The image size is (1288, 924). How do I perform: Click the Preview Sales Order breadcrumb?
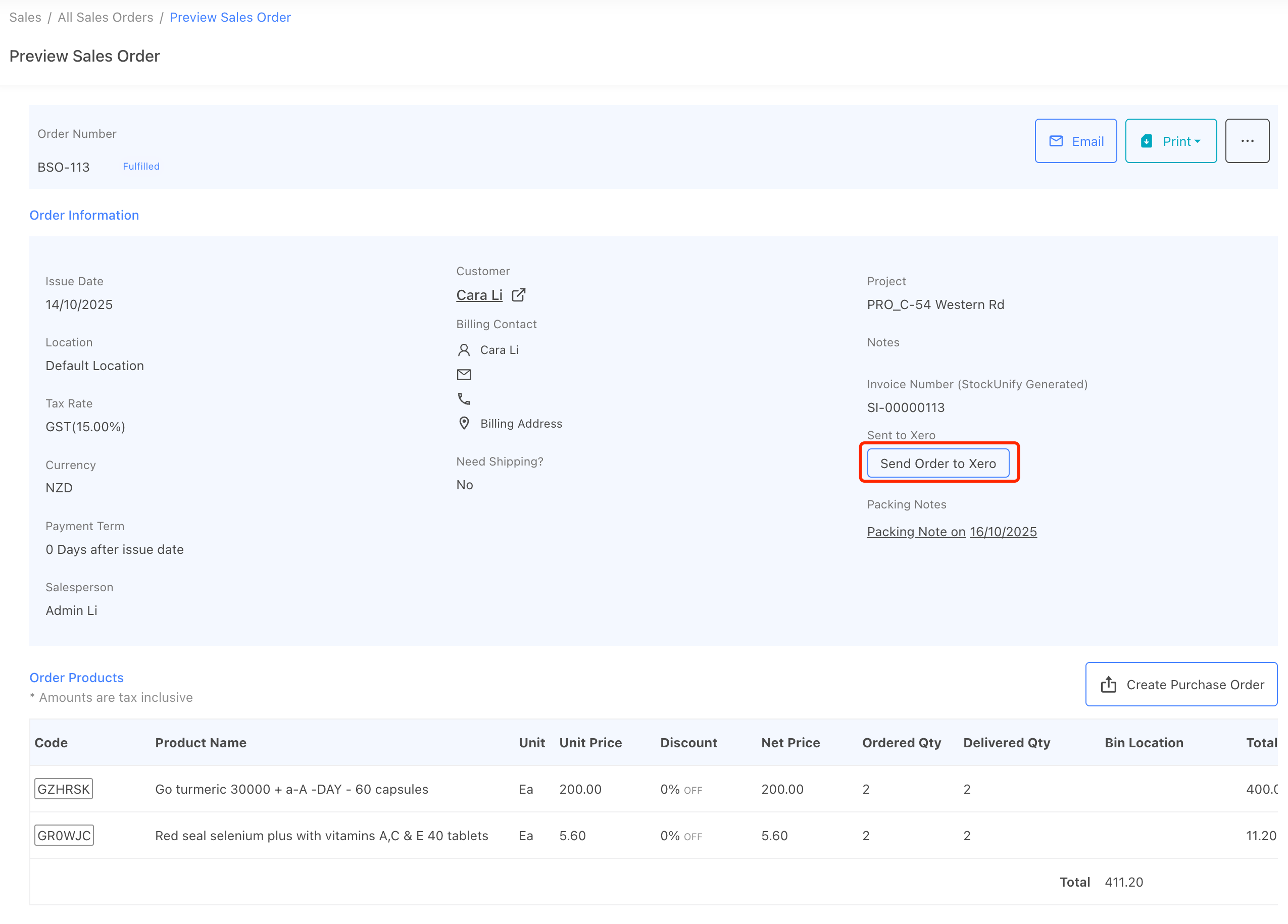[x=230, y=17]
